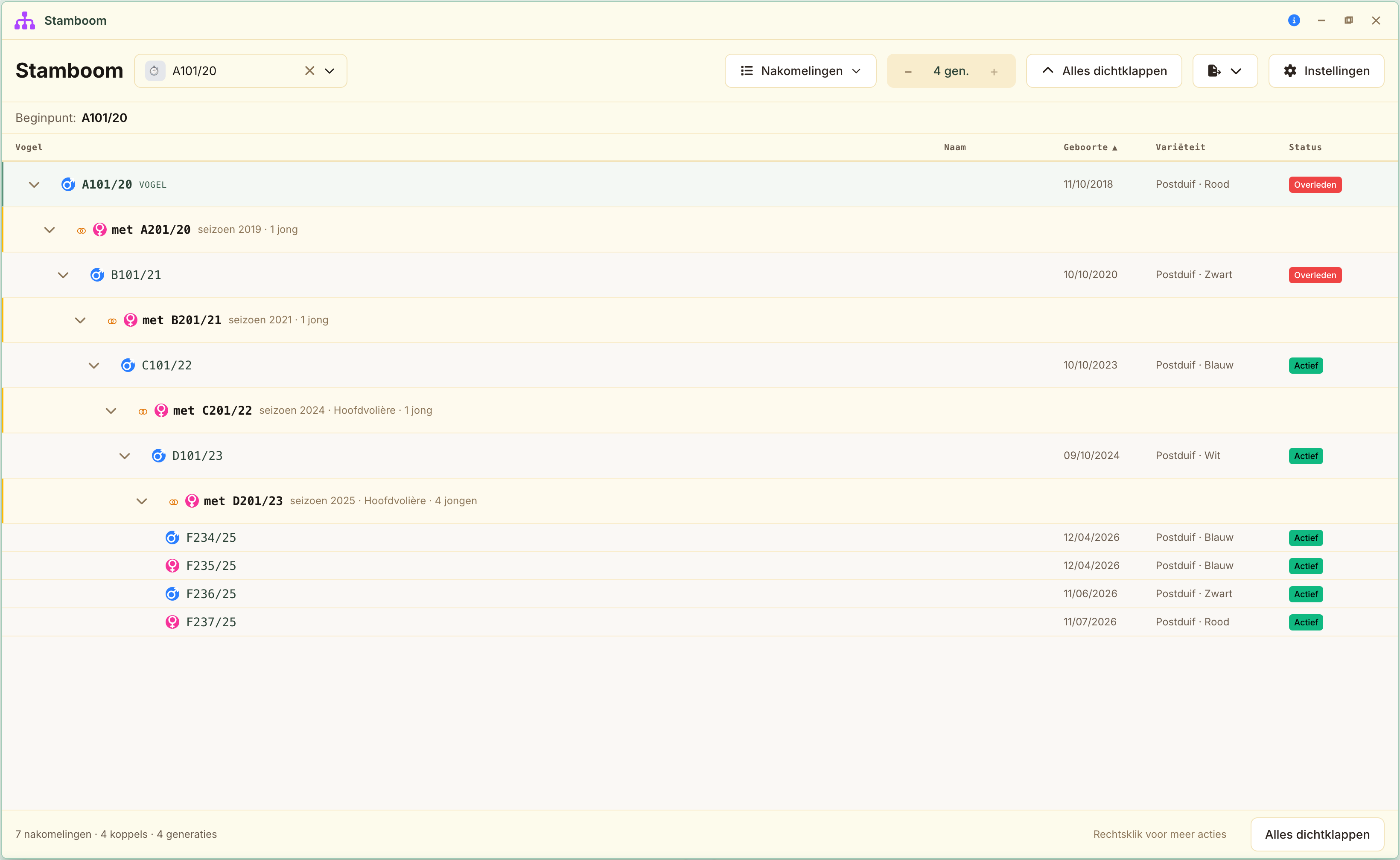
Task: Collapse the A101/20 root row
Action: [34, 185]
